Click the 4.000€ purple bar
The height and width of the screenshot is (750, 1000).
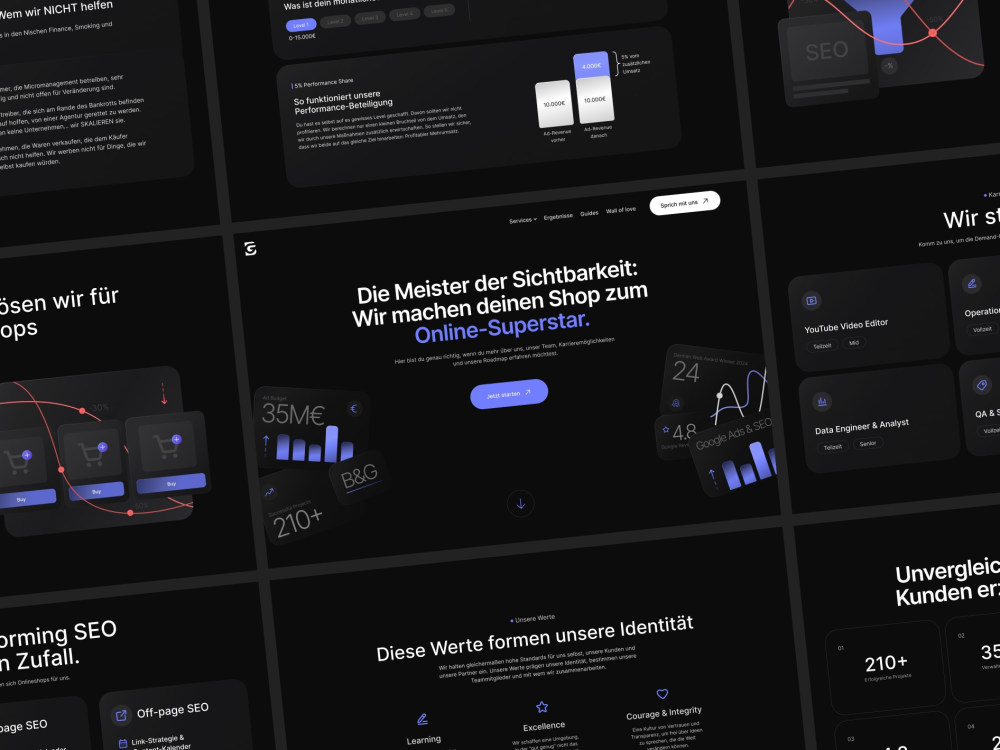point(591,65)
